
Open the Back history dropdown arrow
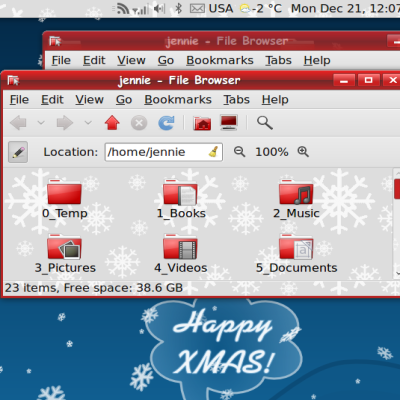click(41, 123)
